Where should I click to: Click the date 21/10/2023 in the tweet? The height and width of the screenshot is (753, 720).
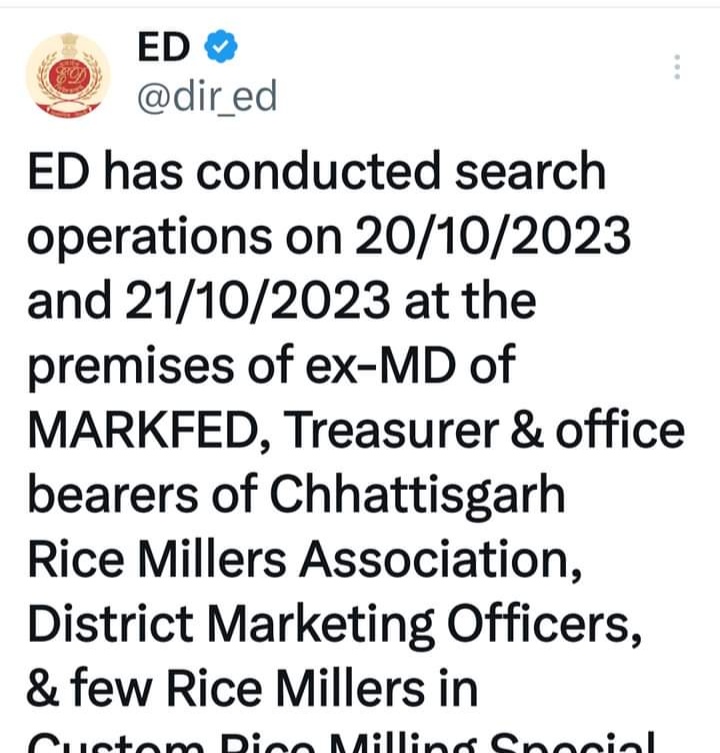tap(257, 300)
